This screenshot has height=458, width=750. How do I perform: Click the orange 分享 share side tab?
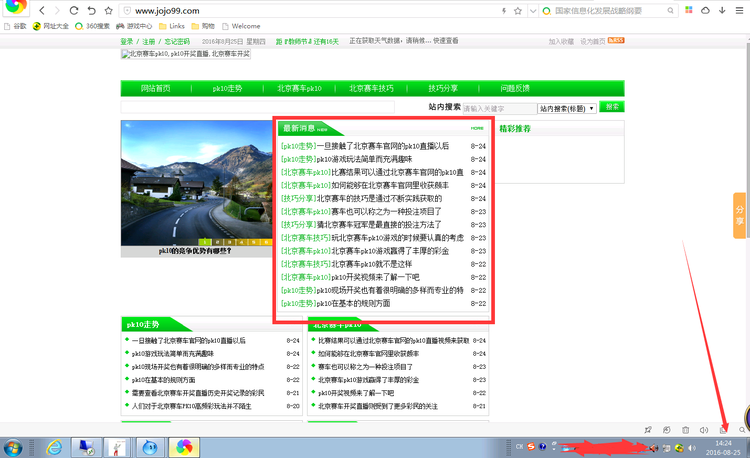739,215
